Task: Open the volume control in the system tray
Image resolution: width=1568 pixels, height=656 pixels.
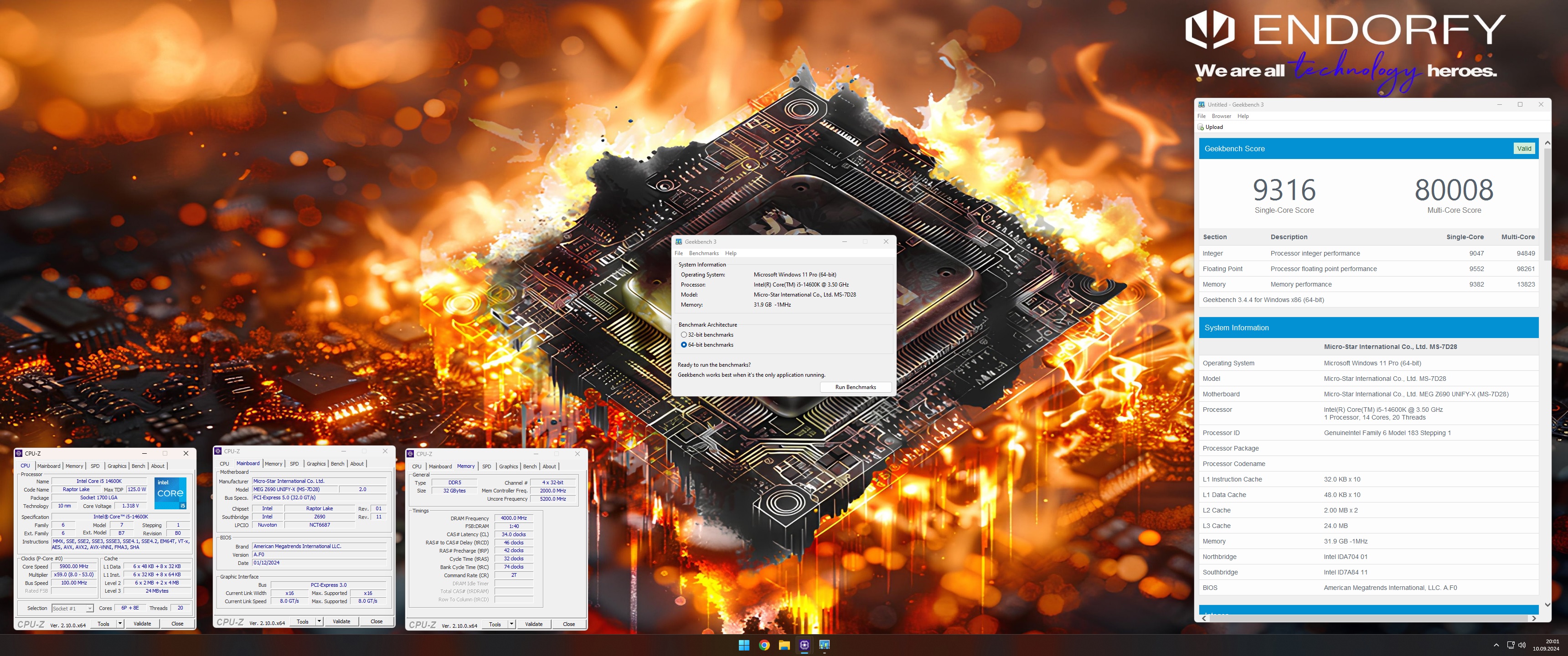Action: (x=1522, y=645)
